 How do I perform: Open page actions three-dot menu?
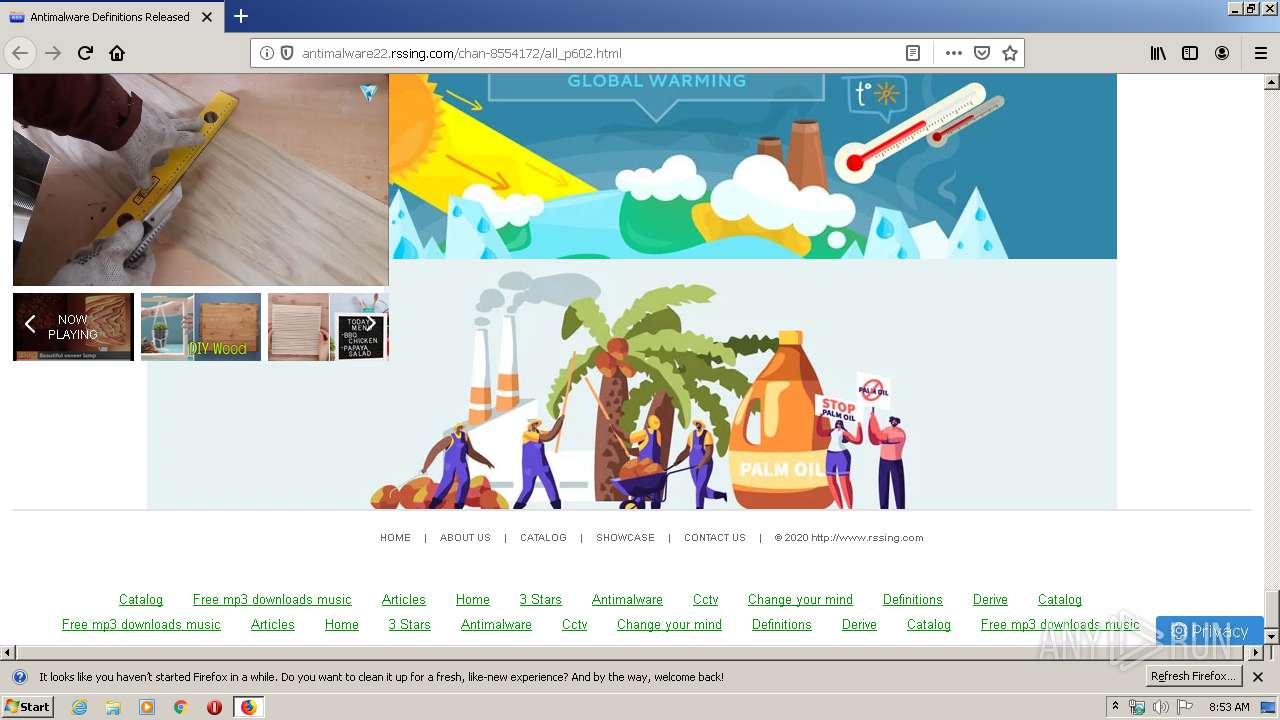pyautogui.click(x=954, y=53)
